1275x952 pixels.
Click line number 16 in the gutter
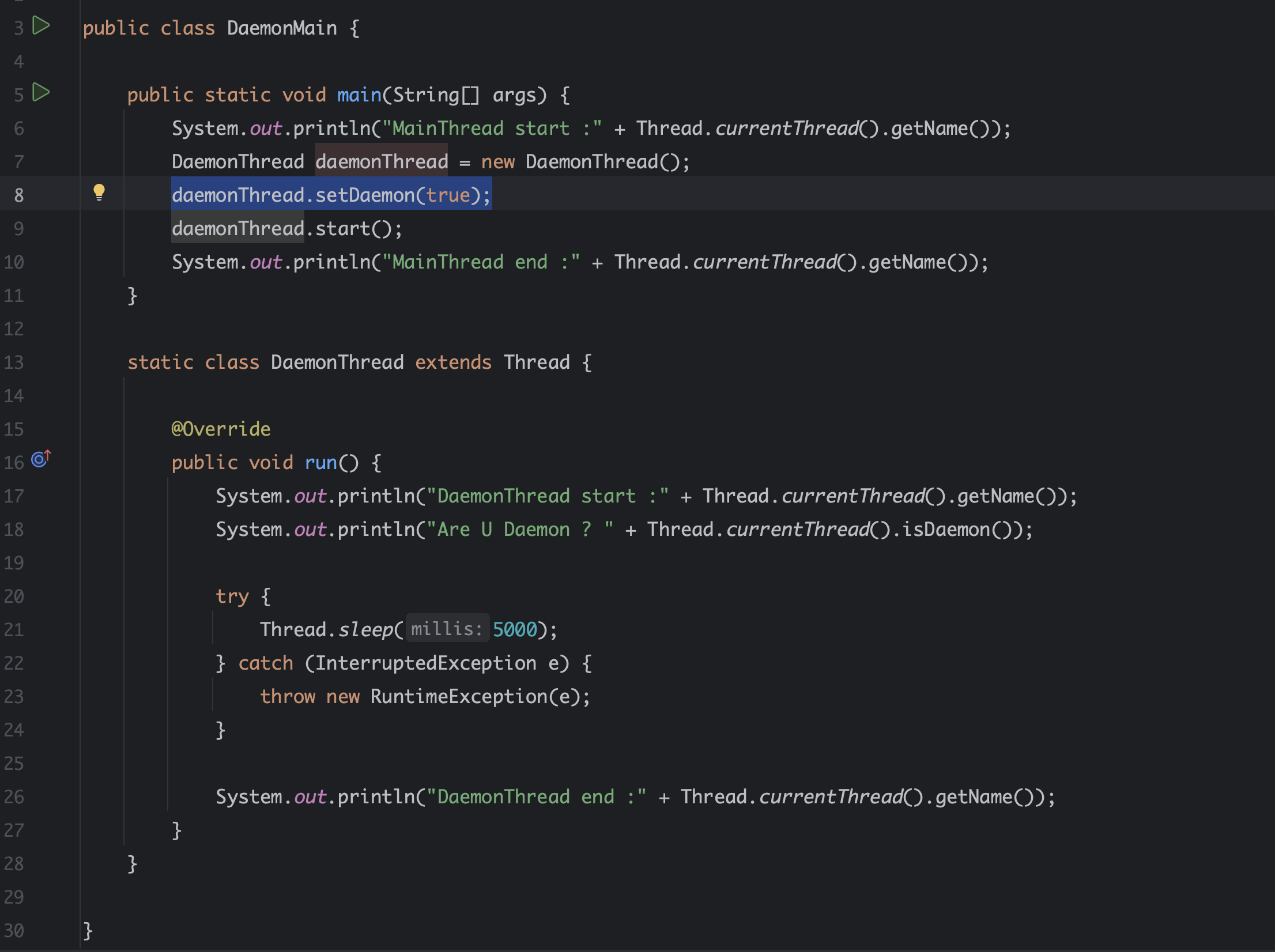[x=14, y=463]
